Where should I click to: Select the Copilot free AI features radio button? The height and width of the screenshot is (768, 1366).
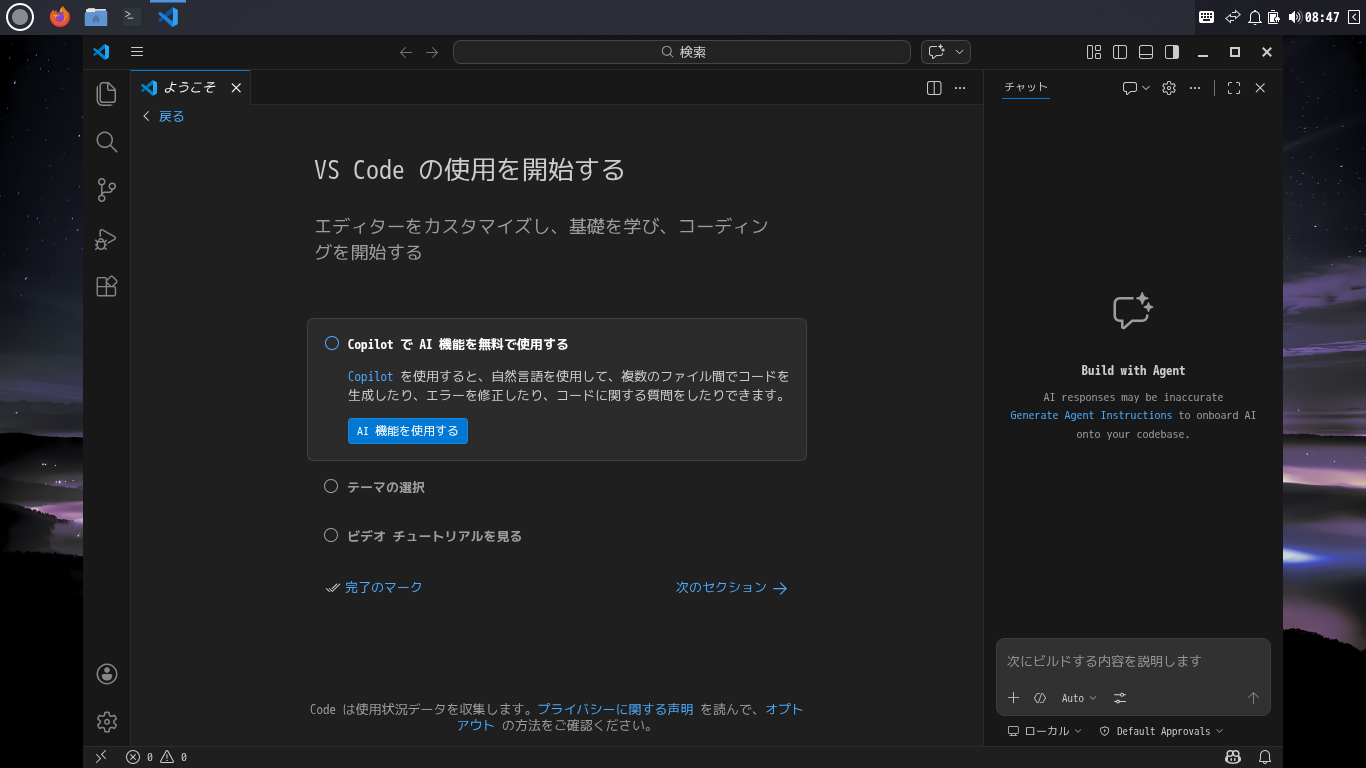331,343
